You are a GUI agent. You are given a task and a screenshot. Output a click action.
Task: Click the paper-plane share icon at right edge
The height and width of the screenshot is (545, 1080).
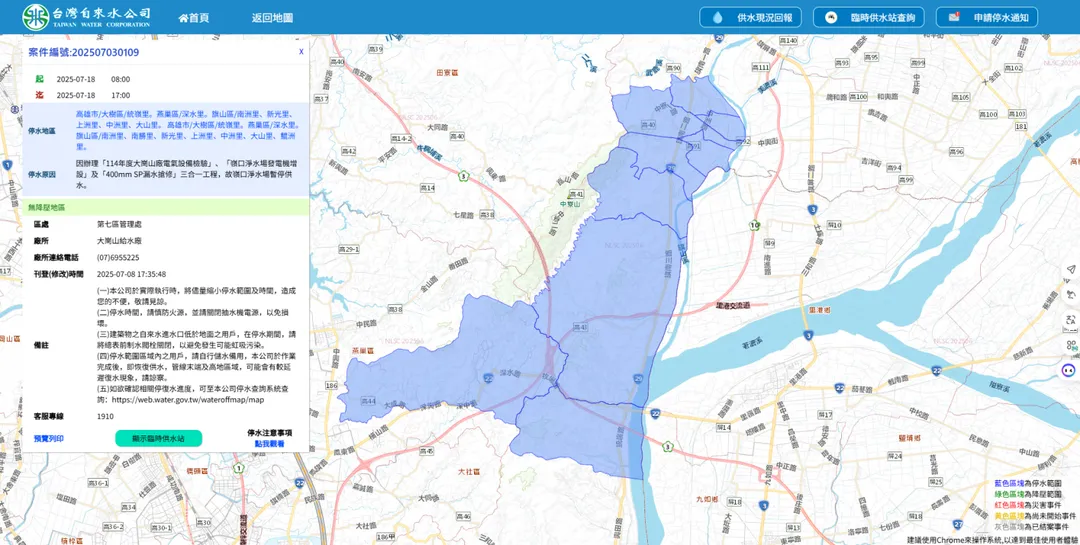[x=1070, y=269]
